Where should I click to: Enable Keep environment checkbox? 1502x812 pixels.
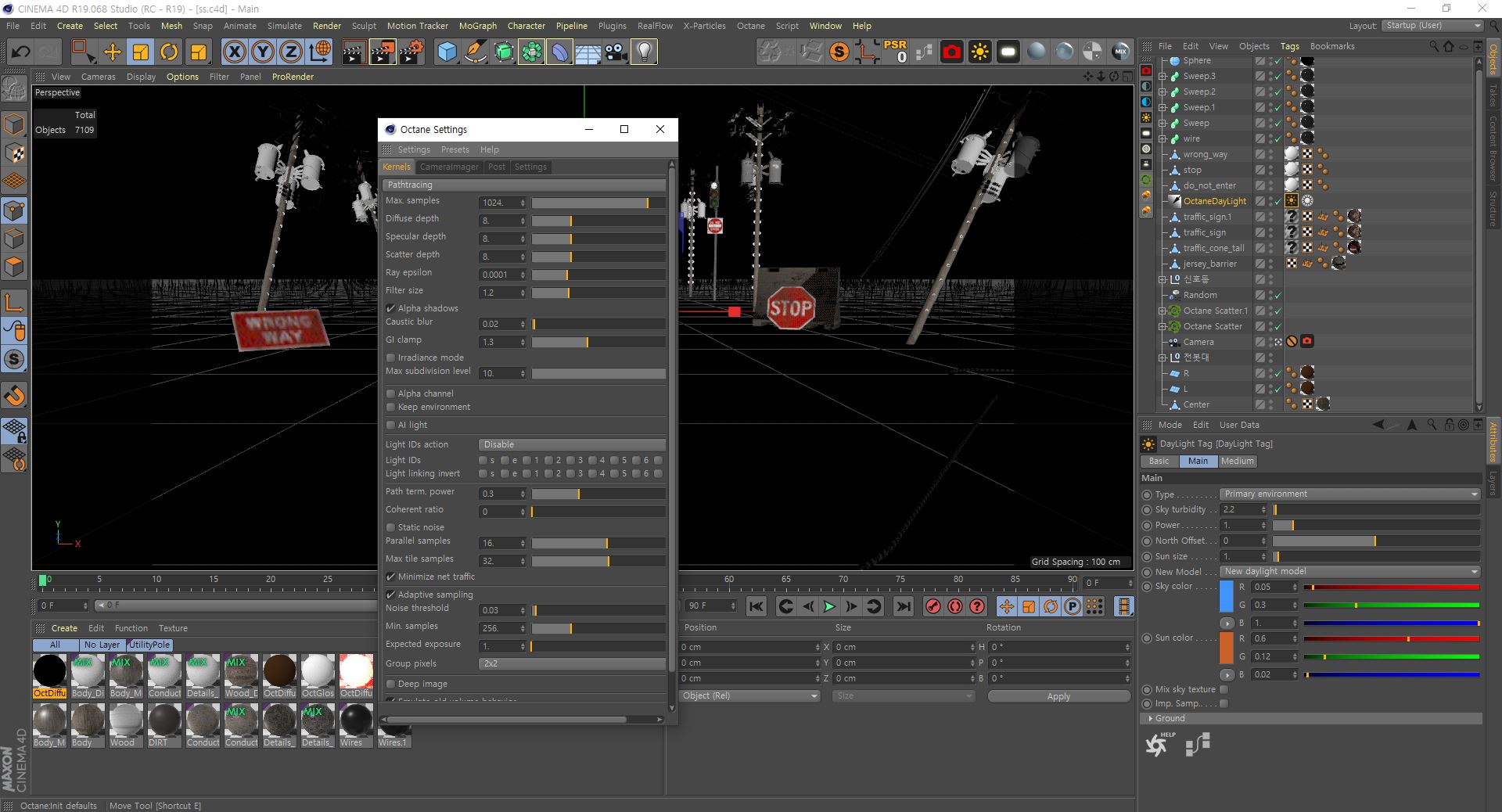390,407
